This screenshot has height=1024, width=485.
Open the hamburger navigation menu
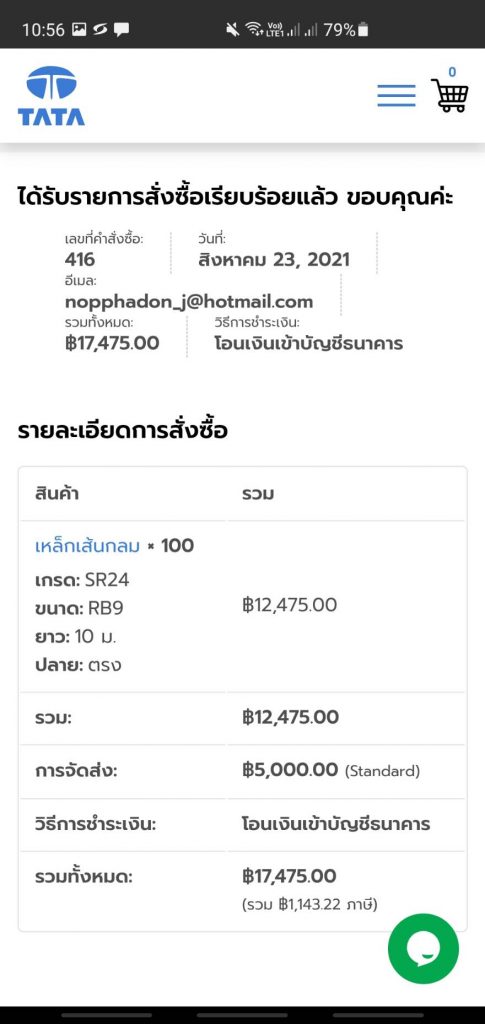[x=396, y=96]
